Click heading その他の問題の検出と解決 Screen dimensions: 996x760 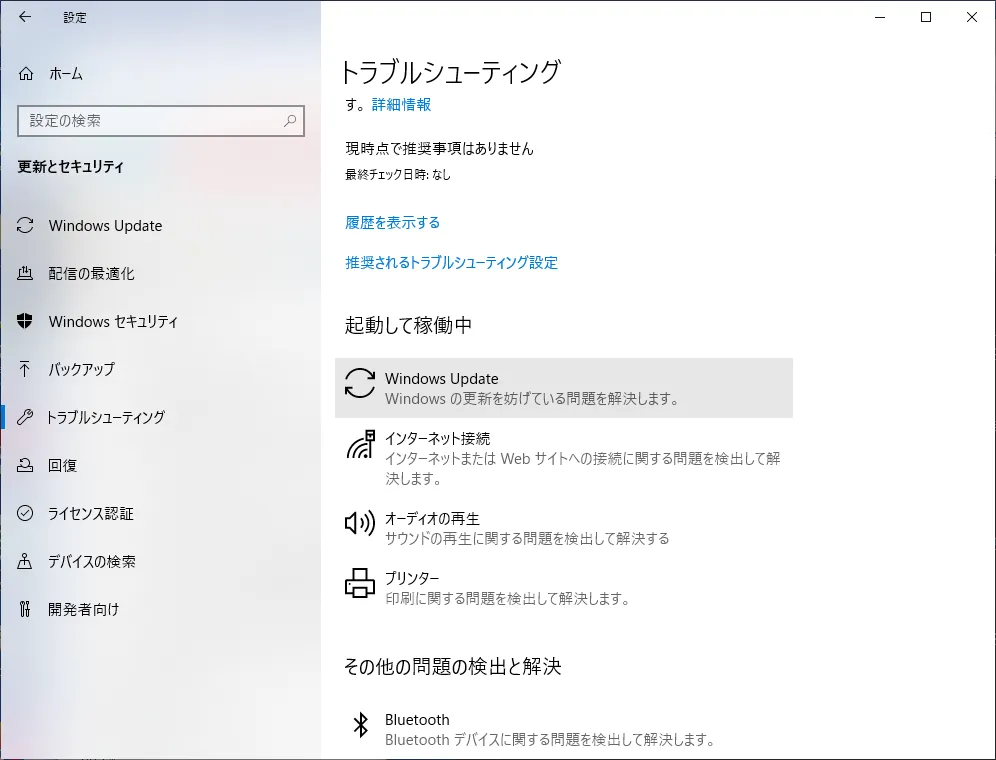coord(452,666)
